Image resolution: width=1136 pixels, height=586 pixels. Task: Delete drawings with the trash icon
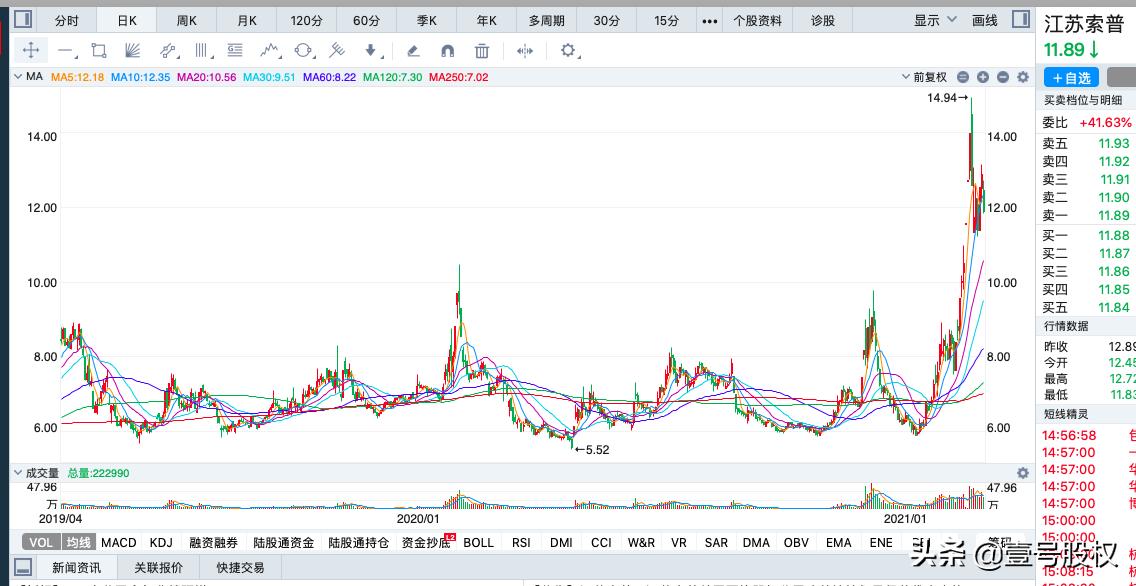482,51
